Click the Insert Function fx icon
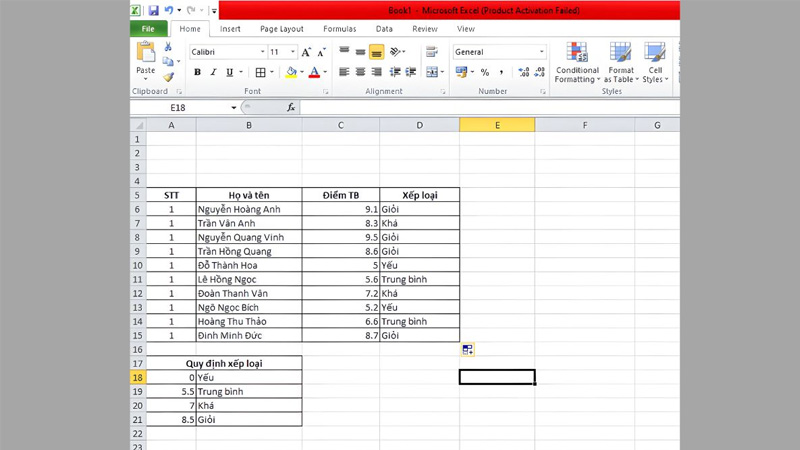Screen dimensions: 800x450 click(x=291, y=107)
